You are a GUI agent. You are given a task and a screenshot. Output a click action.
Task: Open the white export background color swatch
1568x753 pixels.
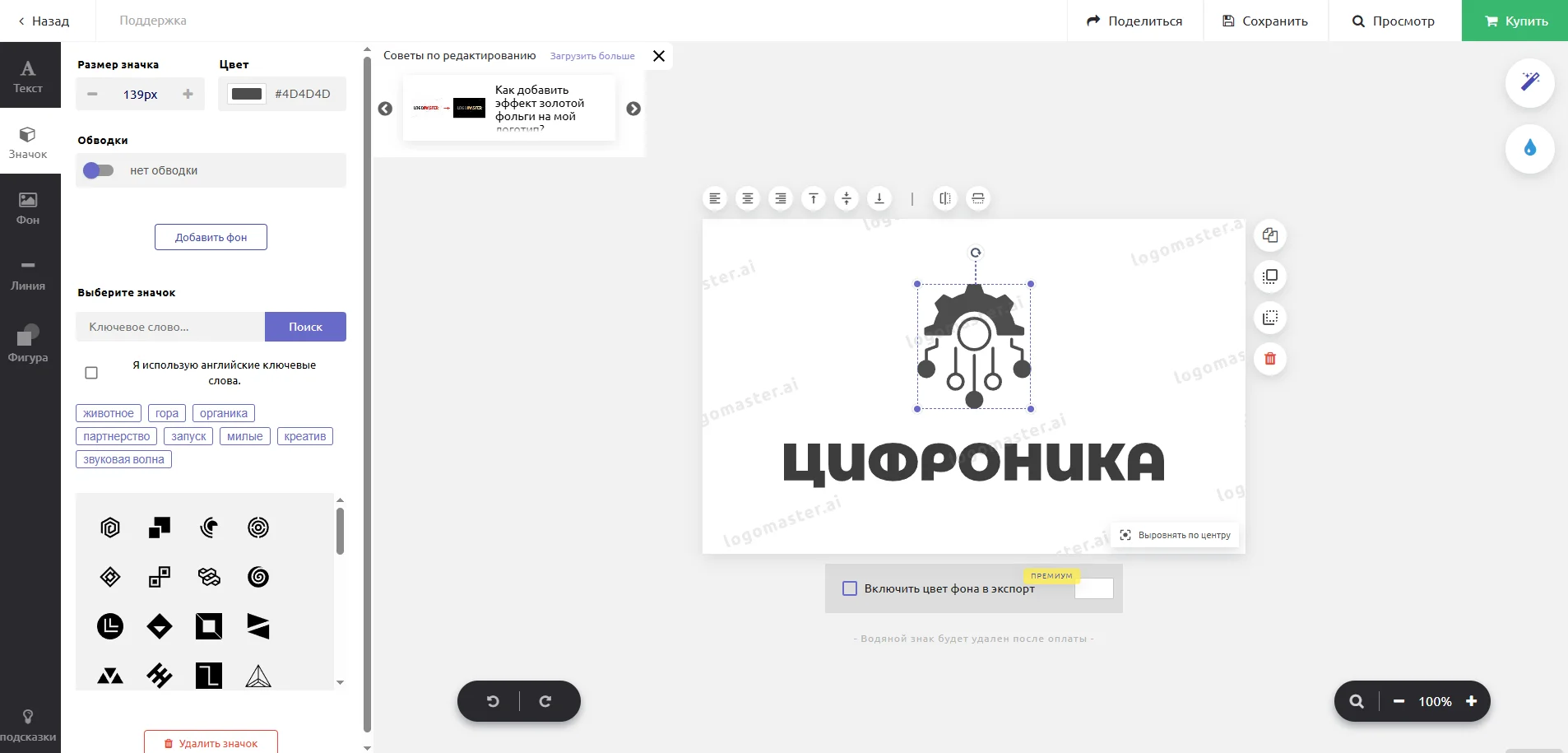point(1094,588)
